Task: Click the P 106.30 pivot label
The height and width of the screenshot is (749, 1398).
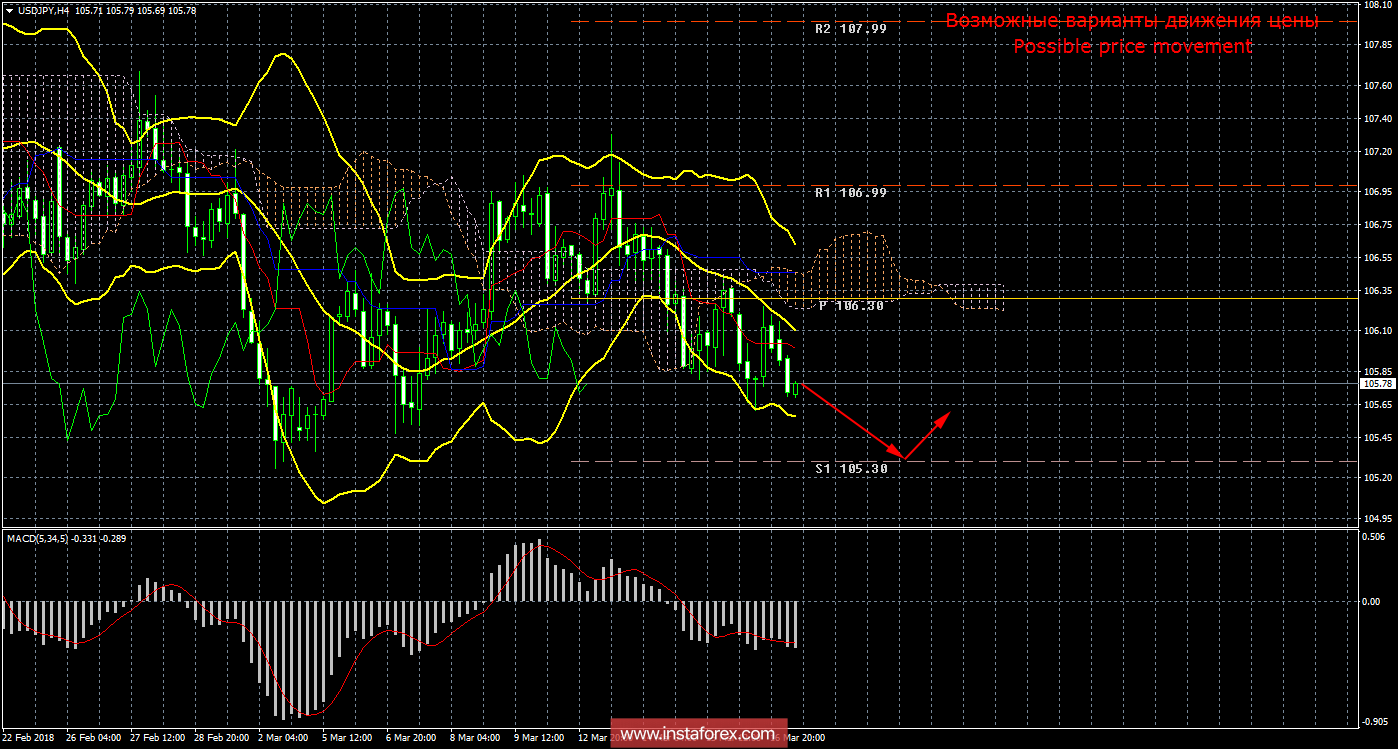Action: pyautogui.click(x=850, y=306)
